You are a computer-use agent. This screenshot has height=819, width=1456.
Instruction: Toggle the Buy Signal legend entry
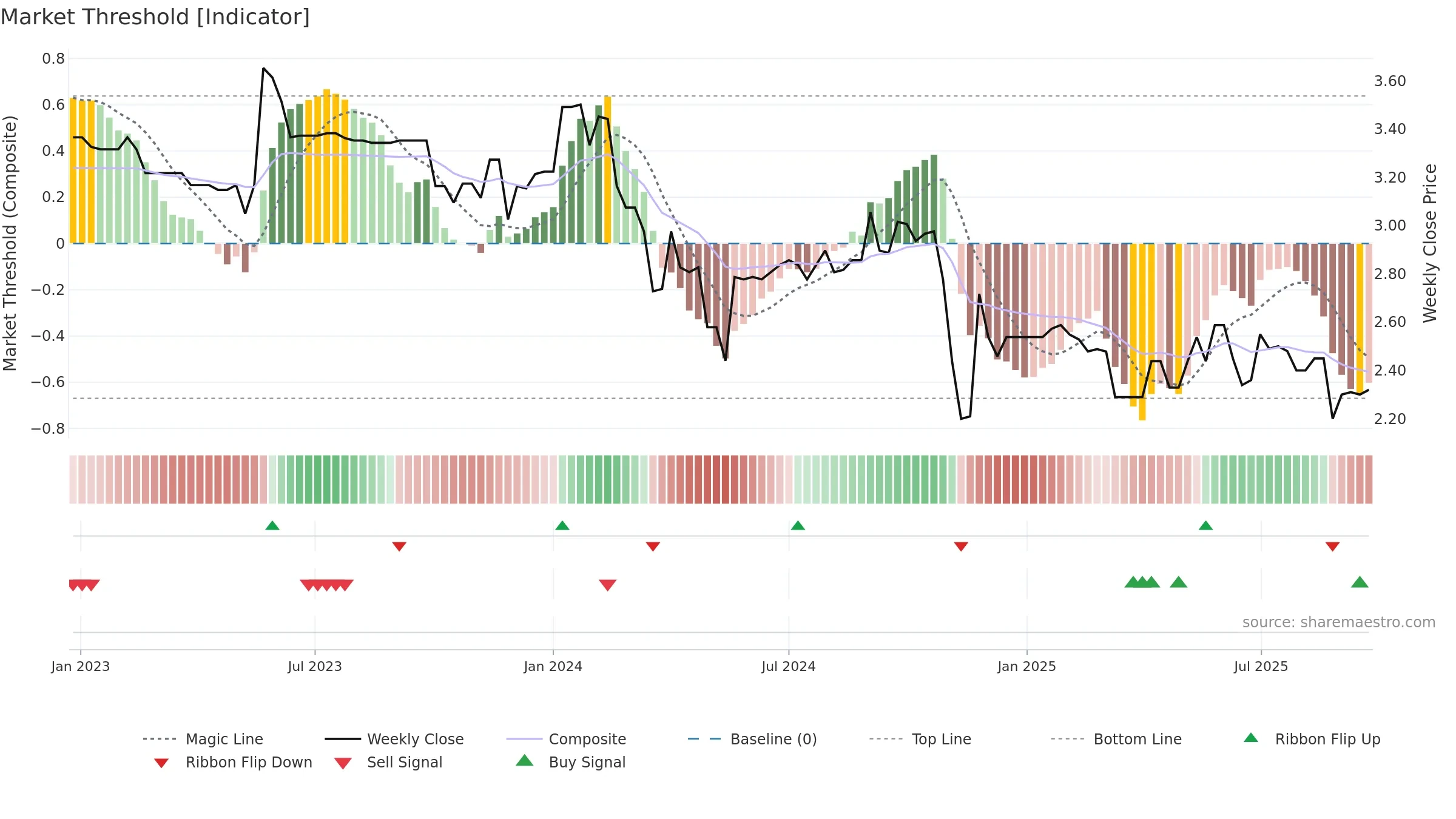570,762
